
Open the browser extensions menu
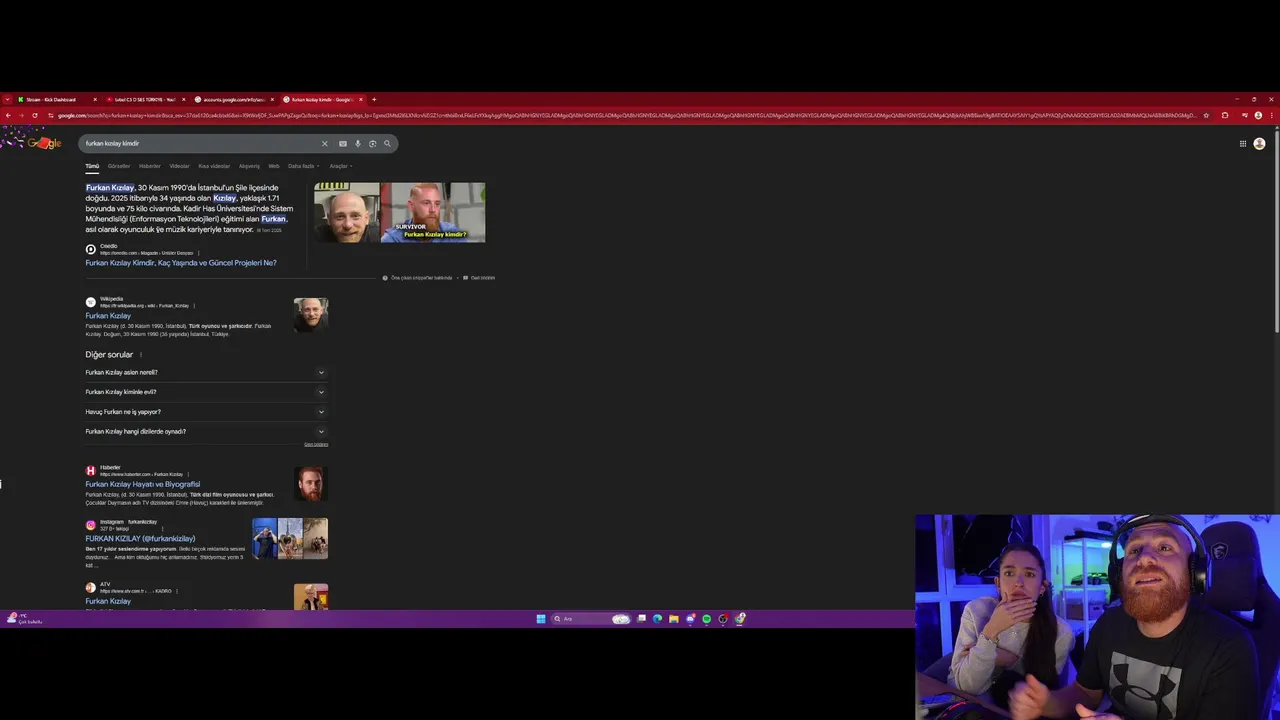pos(1225,115)
